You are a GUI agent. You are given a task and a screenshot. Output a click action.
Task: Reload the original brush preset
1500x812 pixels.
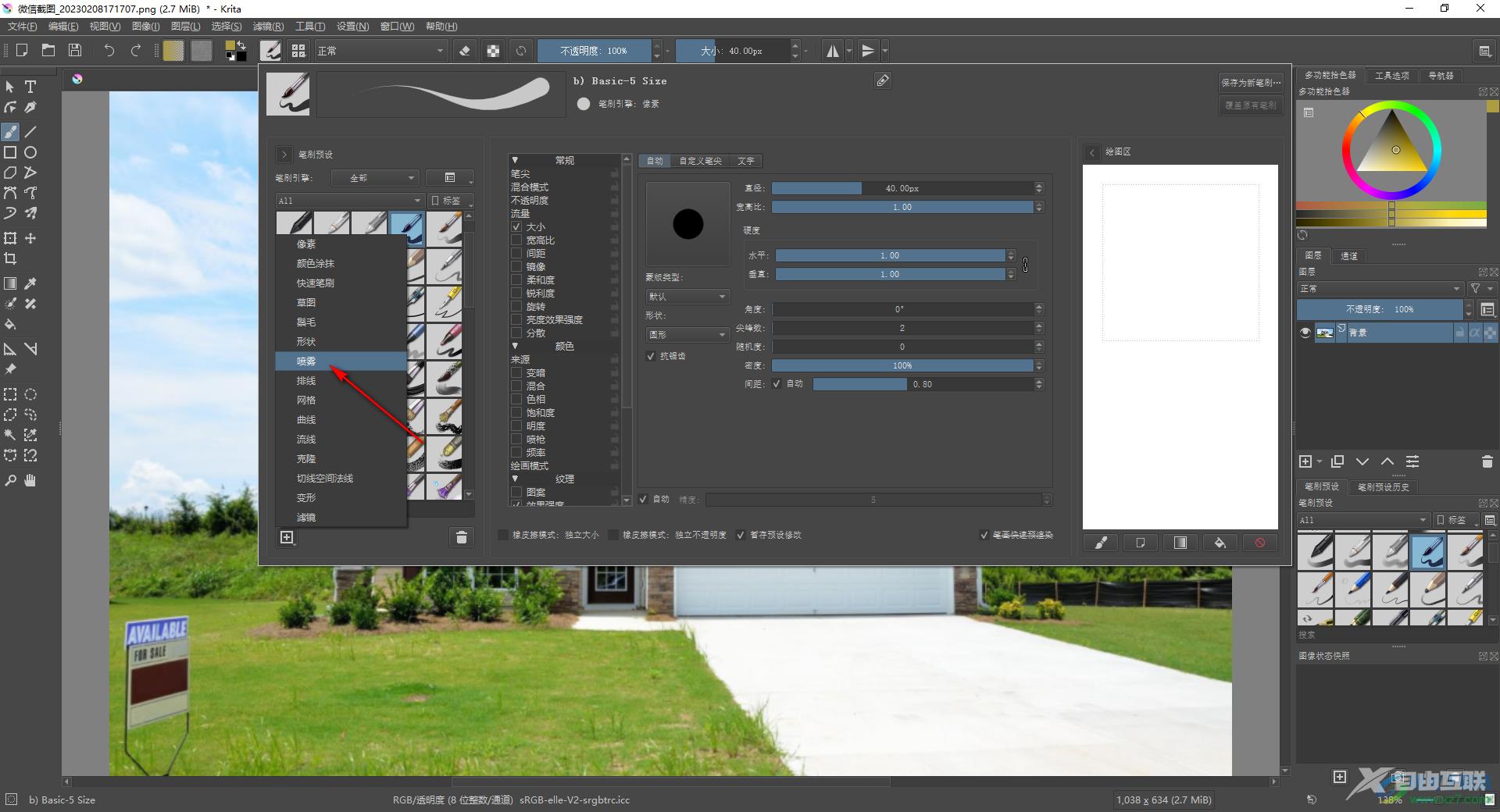(x=521, y=51)
